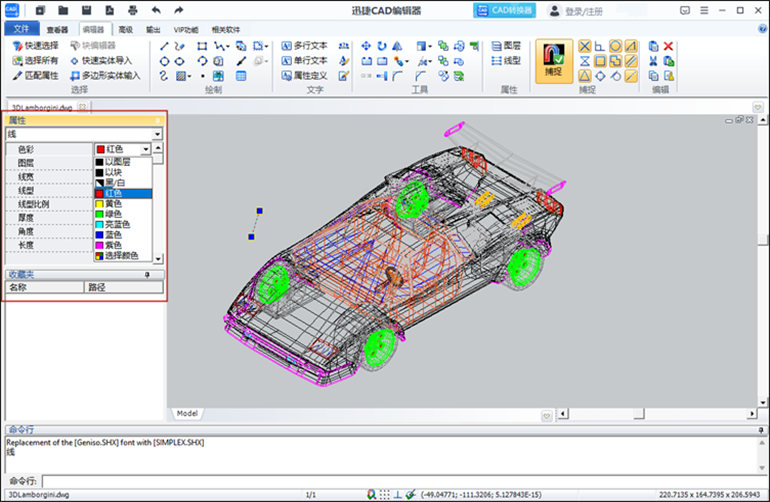Switch to the 高级 tab
The height and width of the screenshot is (502, 770).
pyautogui.click(x=126, y=29)
